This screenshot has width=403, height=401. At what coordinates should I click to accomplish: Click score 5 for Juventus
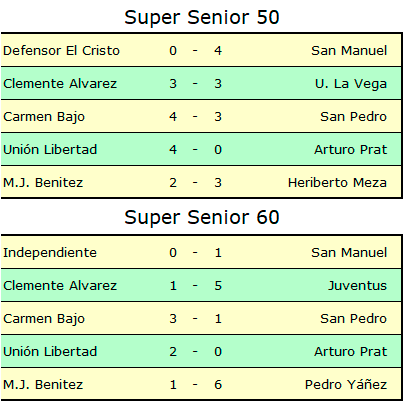[x=218, y=286]
